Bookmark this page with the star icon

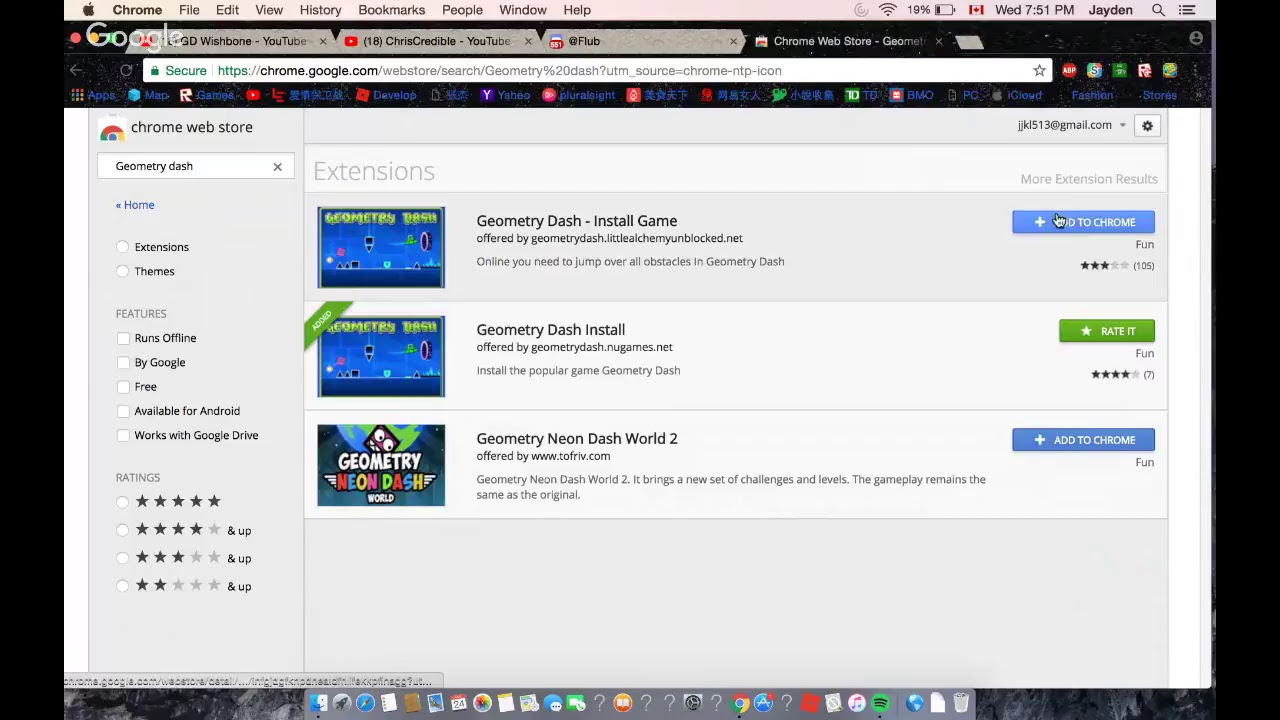click(1039, 71)
